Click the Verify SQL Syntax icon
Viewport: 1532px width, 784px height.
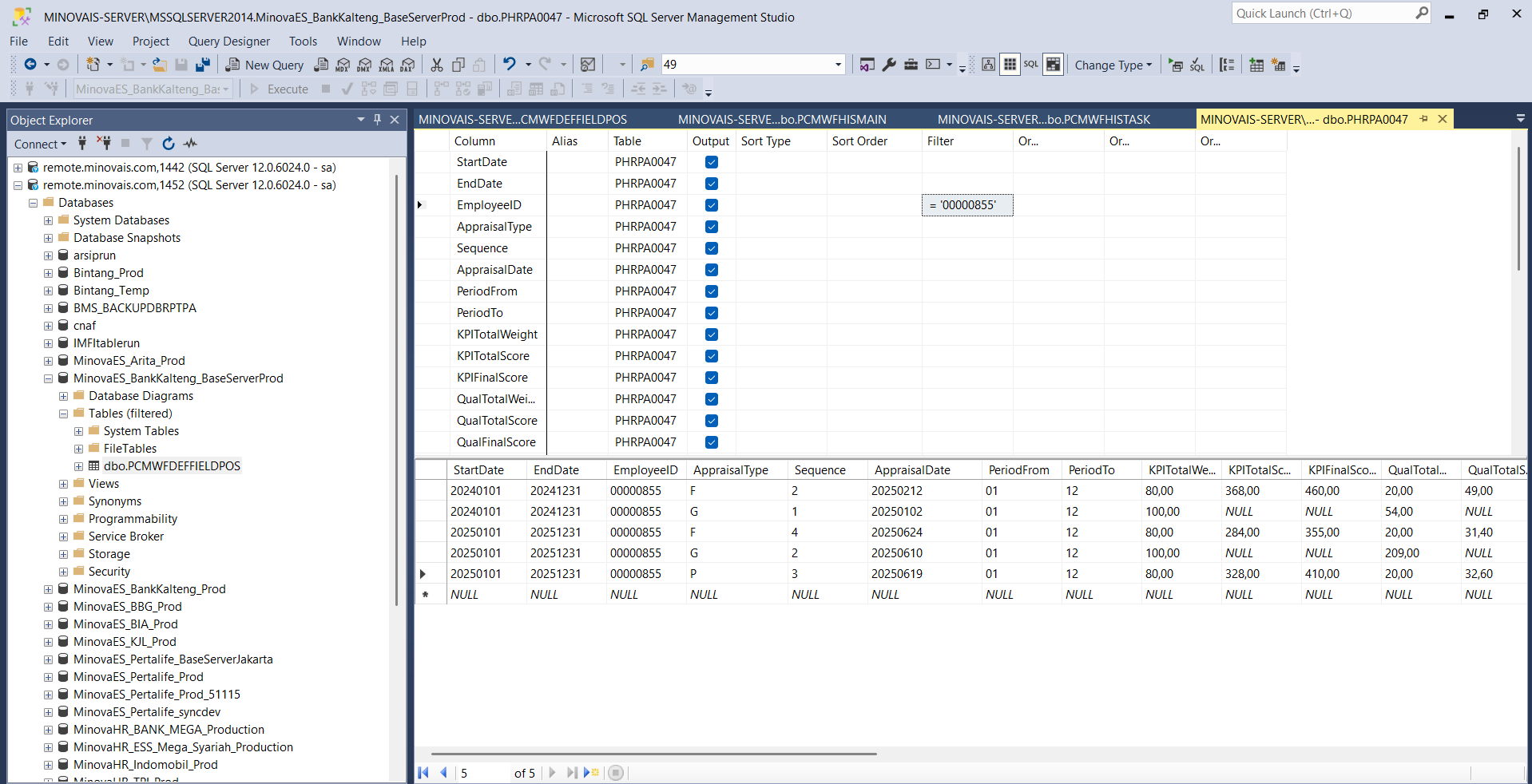1197,65
